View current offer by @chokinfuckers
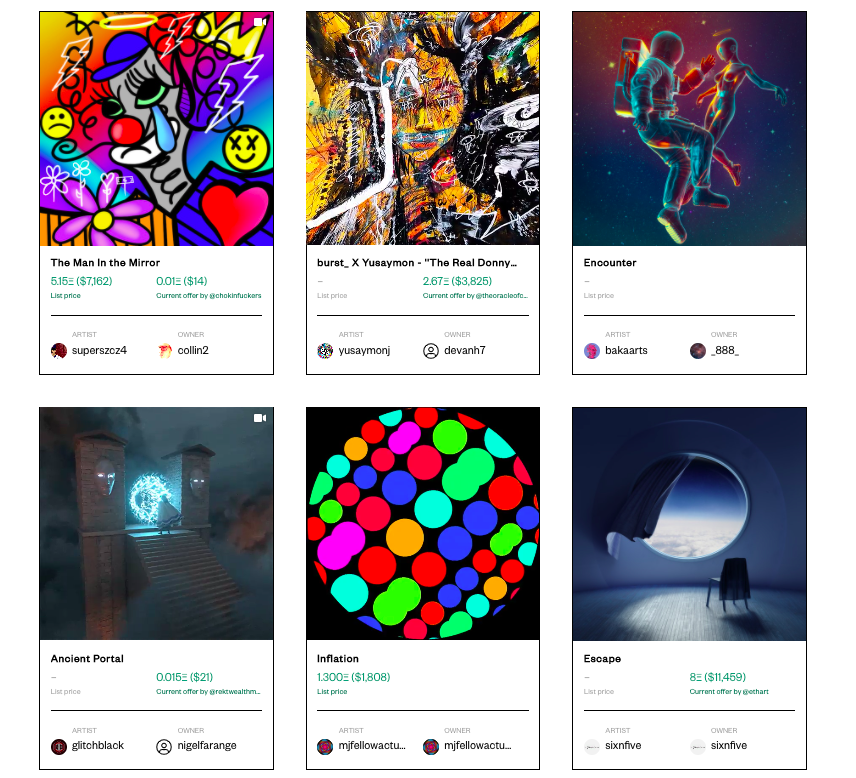This screenshot has width=856, height=778. [x=209, y=295]
